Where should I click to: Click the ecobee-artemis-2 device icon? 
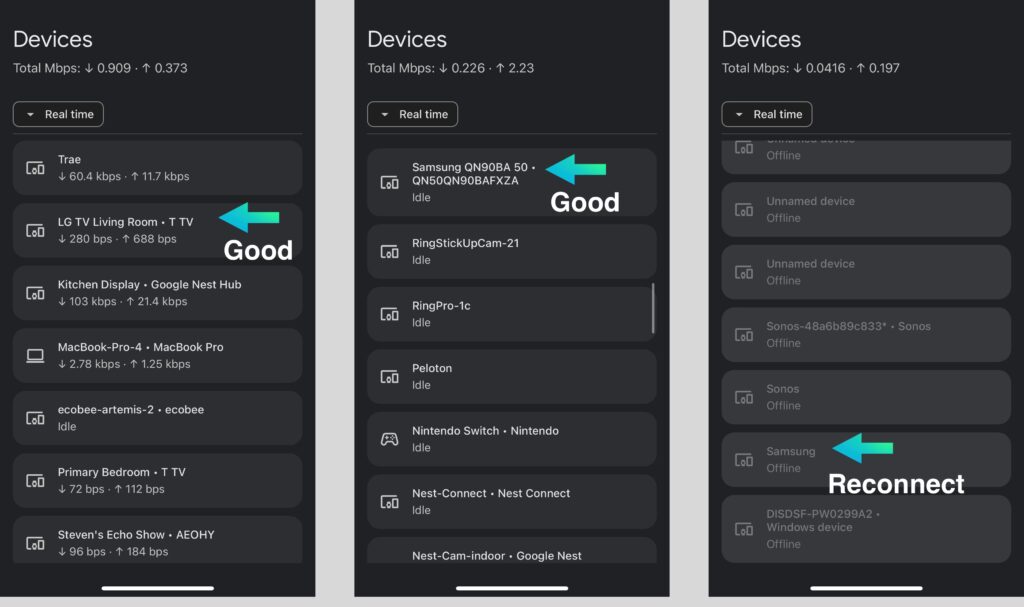35,418
